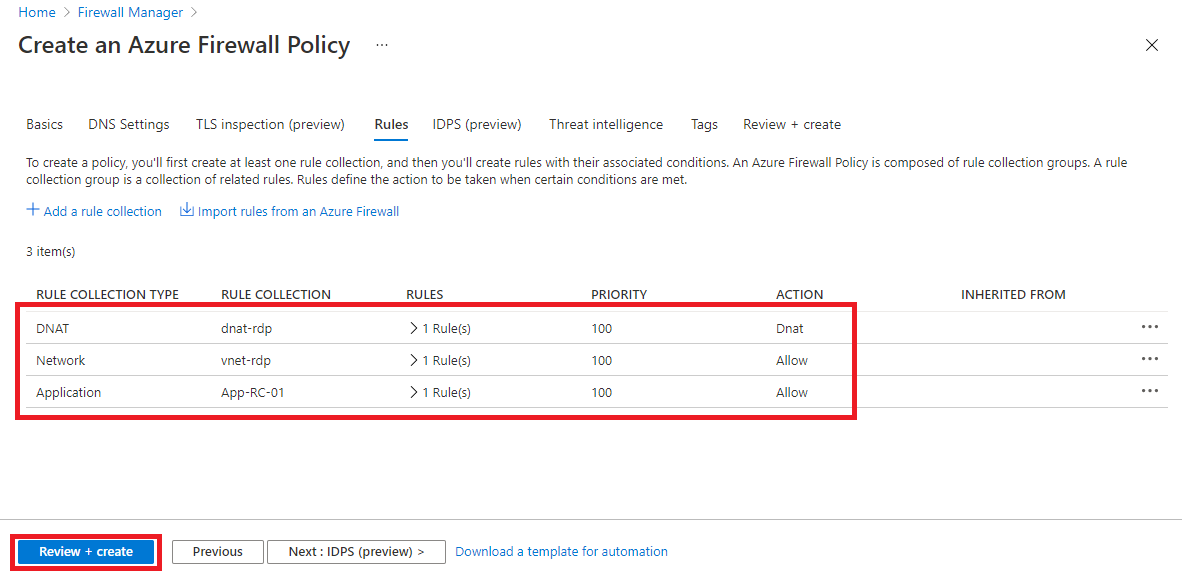Click the ellipsis next to the page title
1182x574 pixels.
click(x=382, y=45)
